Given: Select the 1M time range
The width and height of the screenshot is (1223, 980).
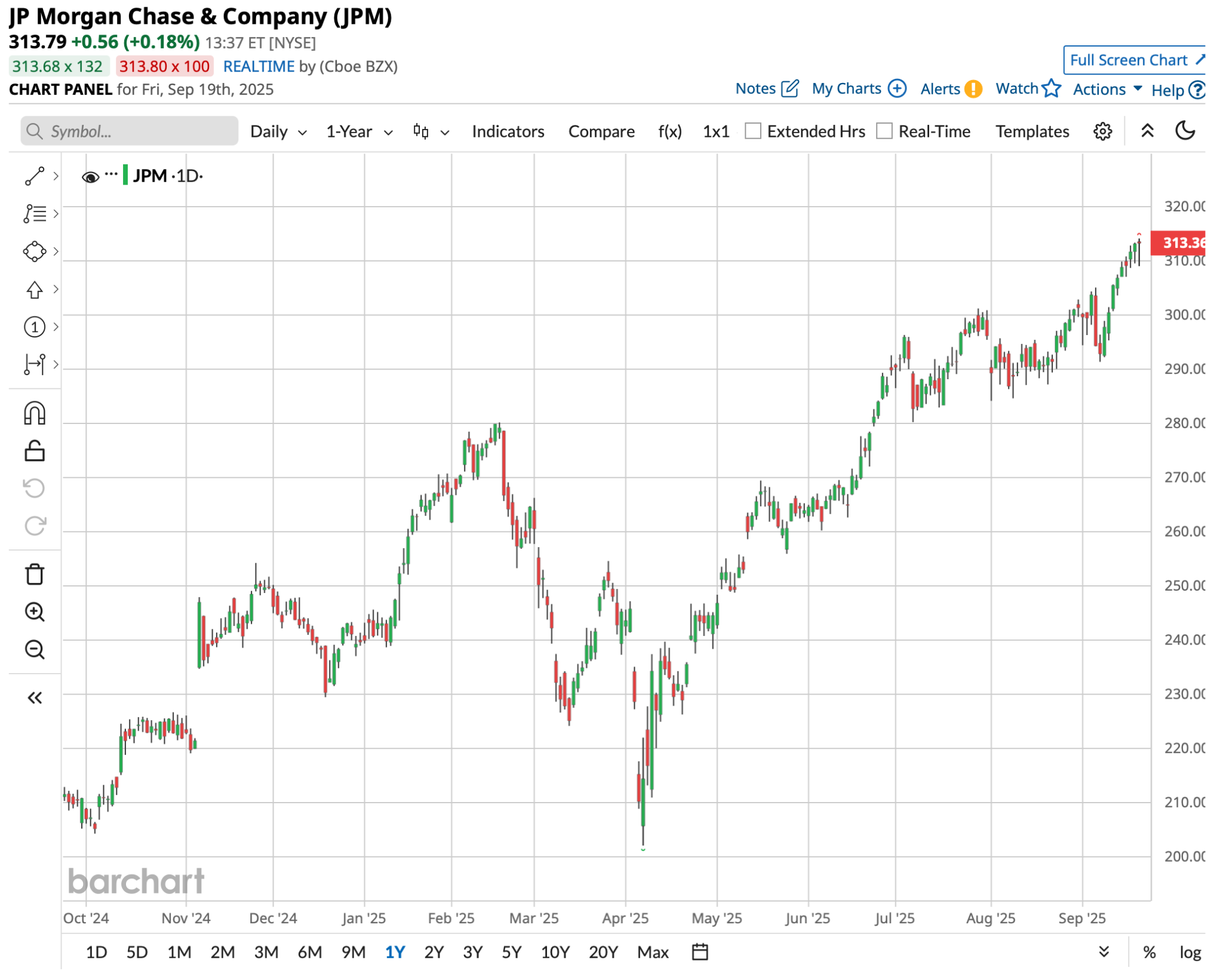Looking at the screenshot, I should [179, 952].
